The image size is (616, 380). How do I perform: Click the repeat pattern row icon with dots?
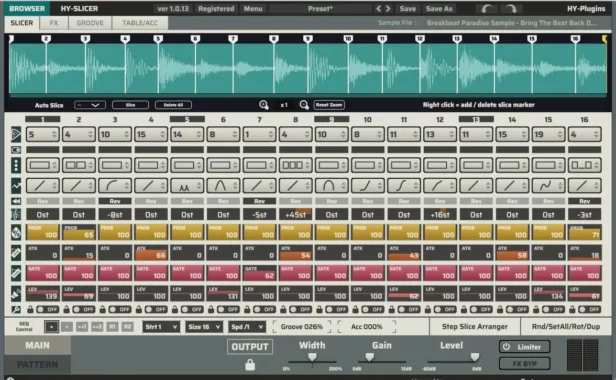(x=16, y=165)
